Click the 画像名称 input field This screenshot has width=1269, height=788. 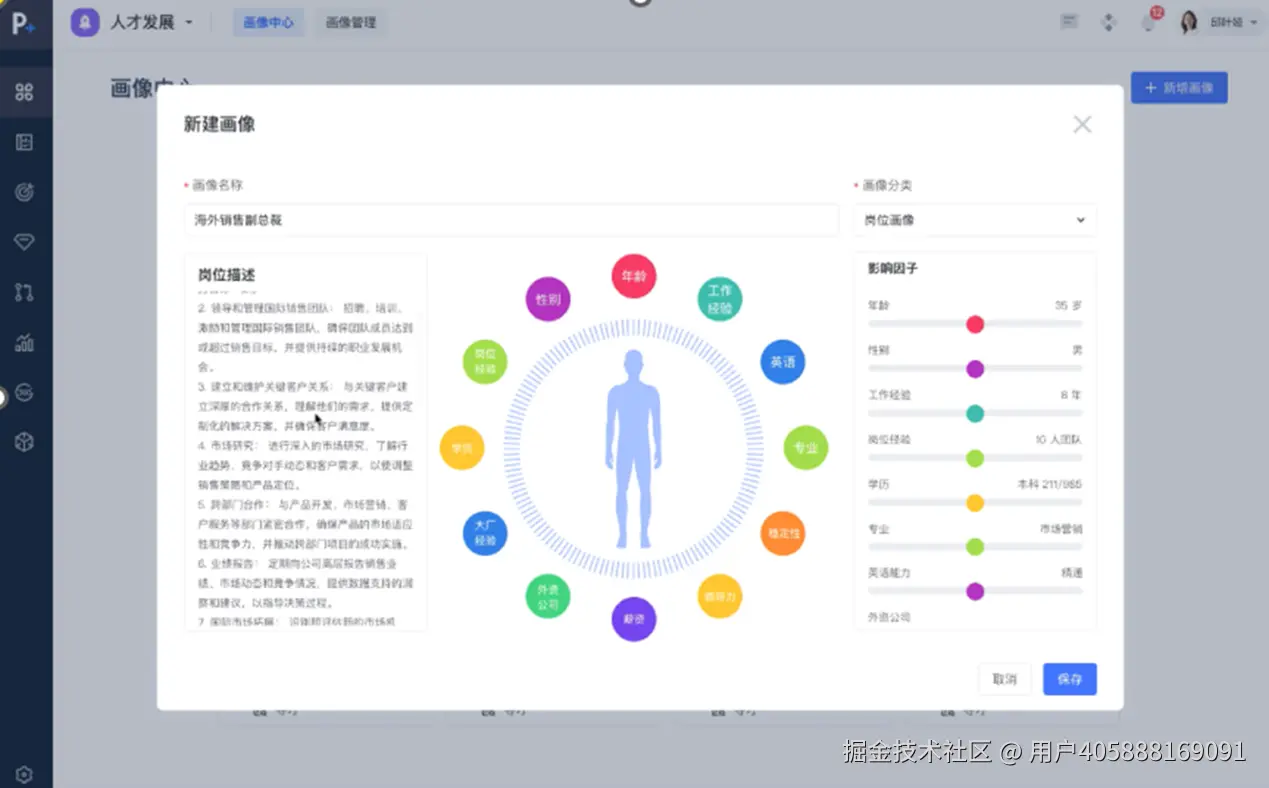(511, 220)
